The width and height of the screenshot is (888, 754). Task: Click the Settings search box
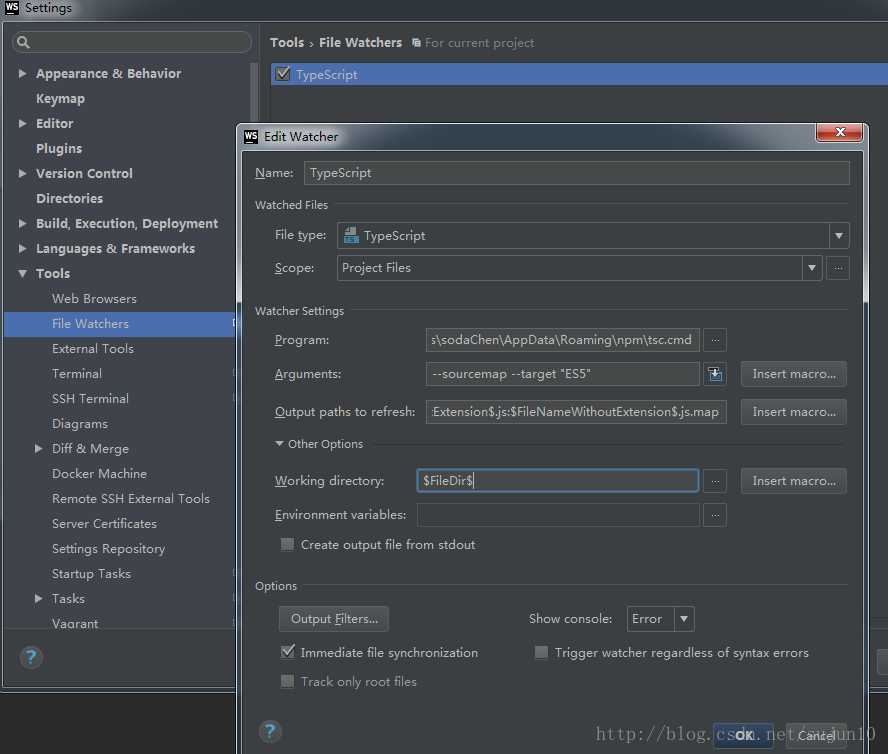pos(131,42)
